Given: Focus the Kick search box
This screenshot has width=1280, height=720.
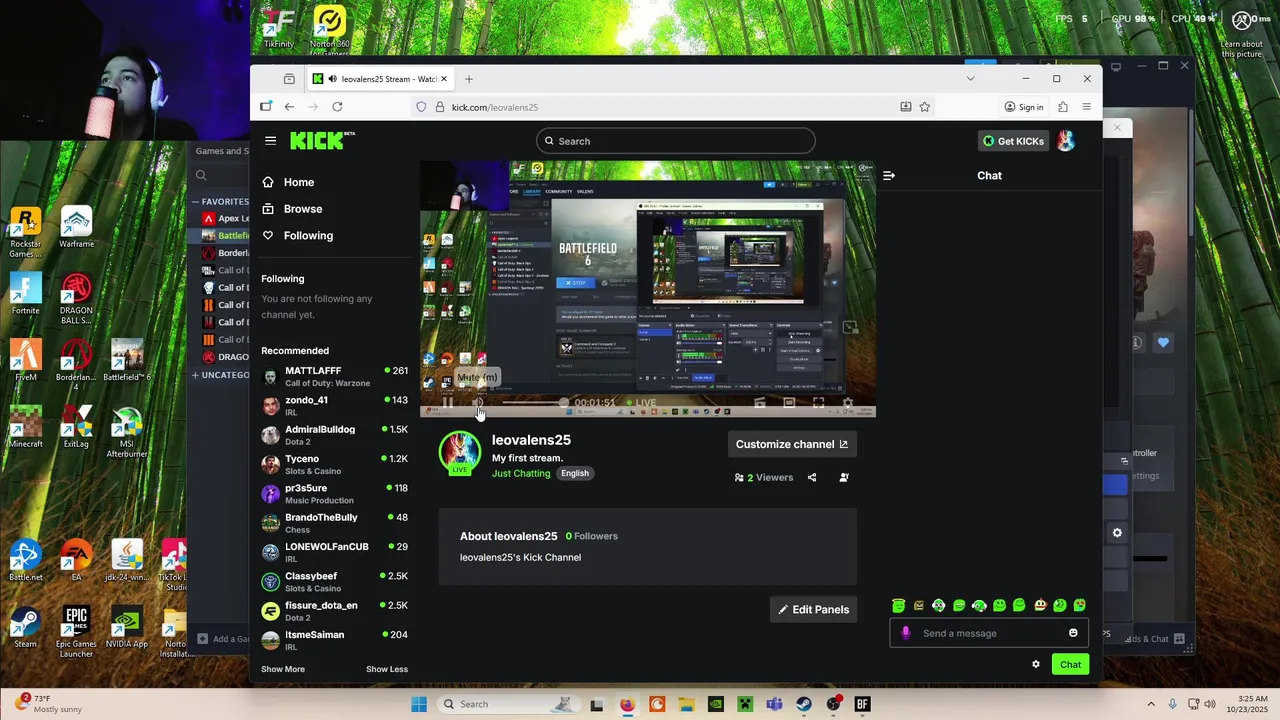Looking at the screenshot, I should coord(675,141).
